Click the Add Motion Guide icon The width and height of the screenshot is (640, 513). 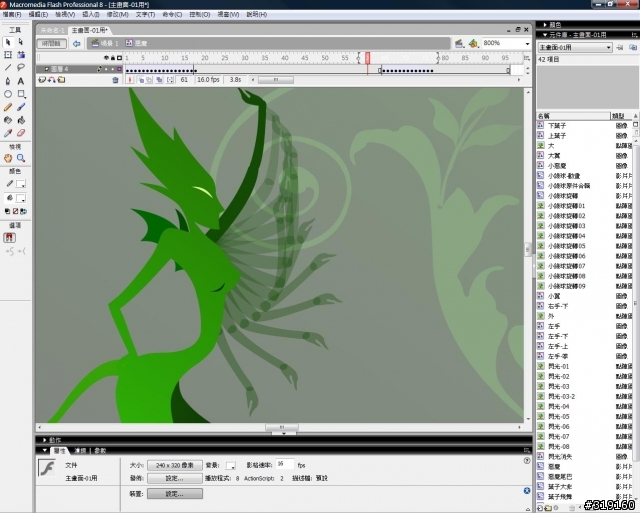coord(51,80)
